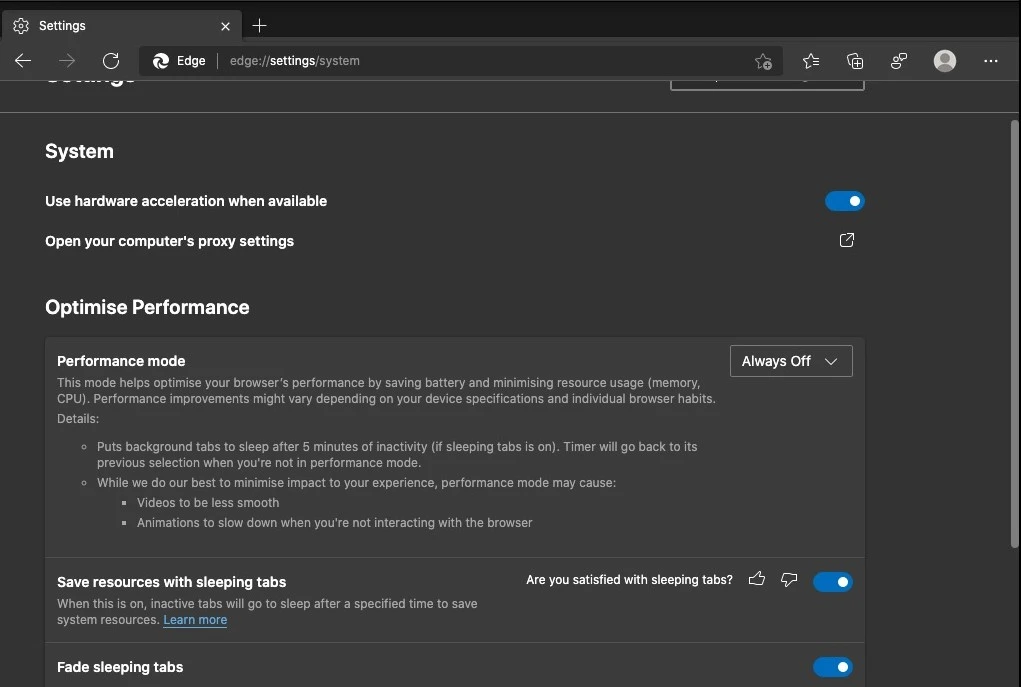Click the thumbs up for sleeping tabs
The width and height of the screenshot is (1021, 687).
pyautogui.click(x=757, y=579)
